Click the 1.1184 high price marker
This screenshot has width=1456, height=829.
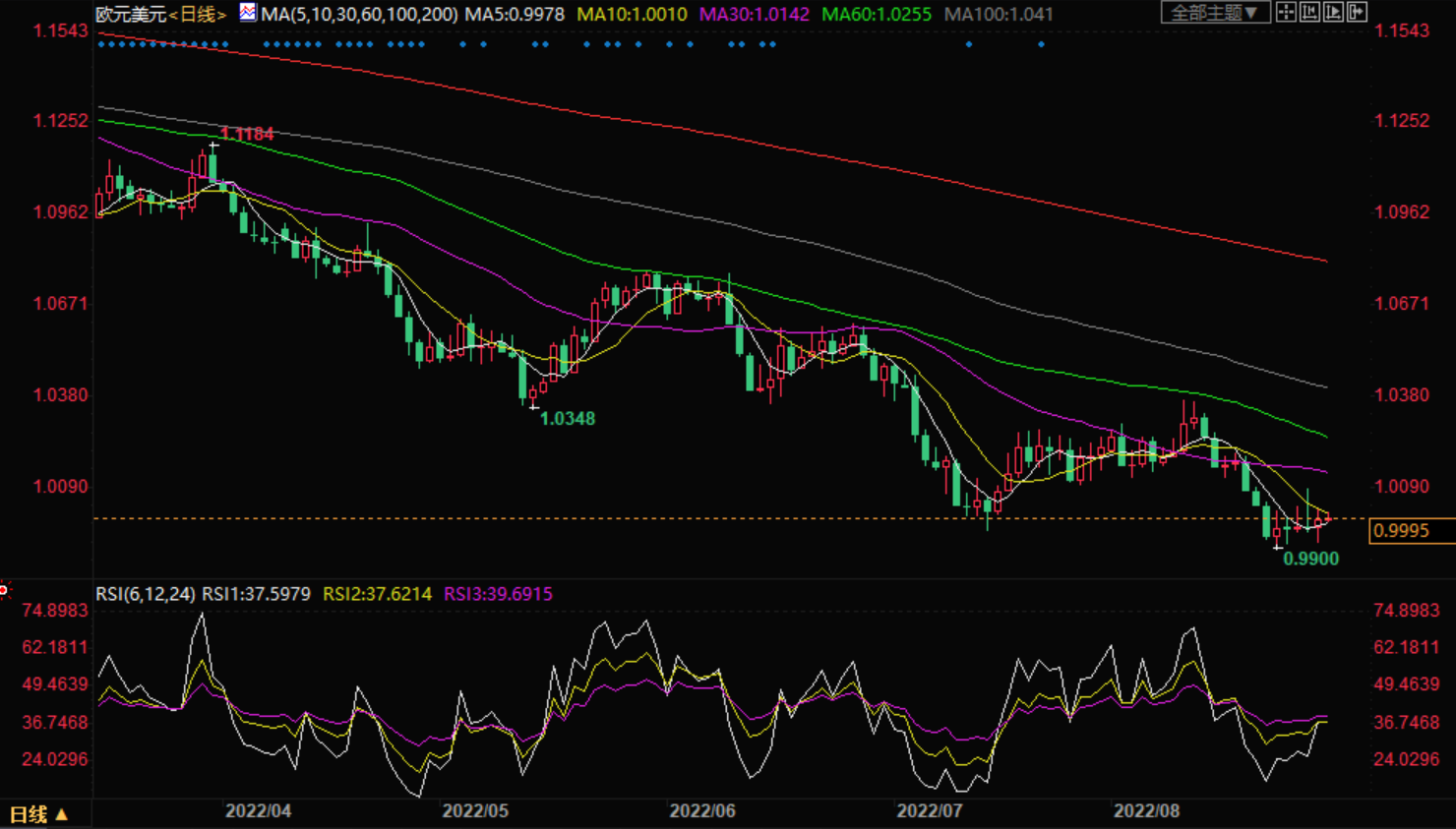click(247, 134)
